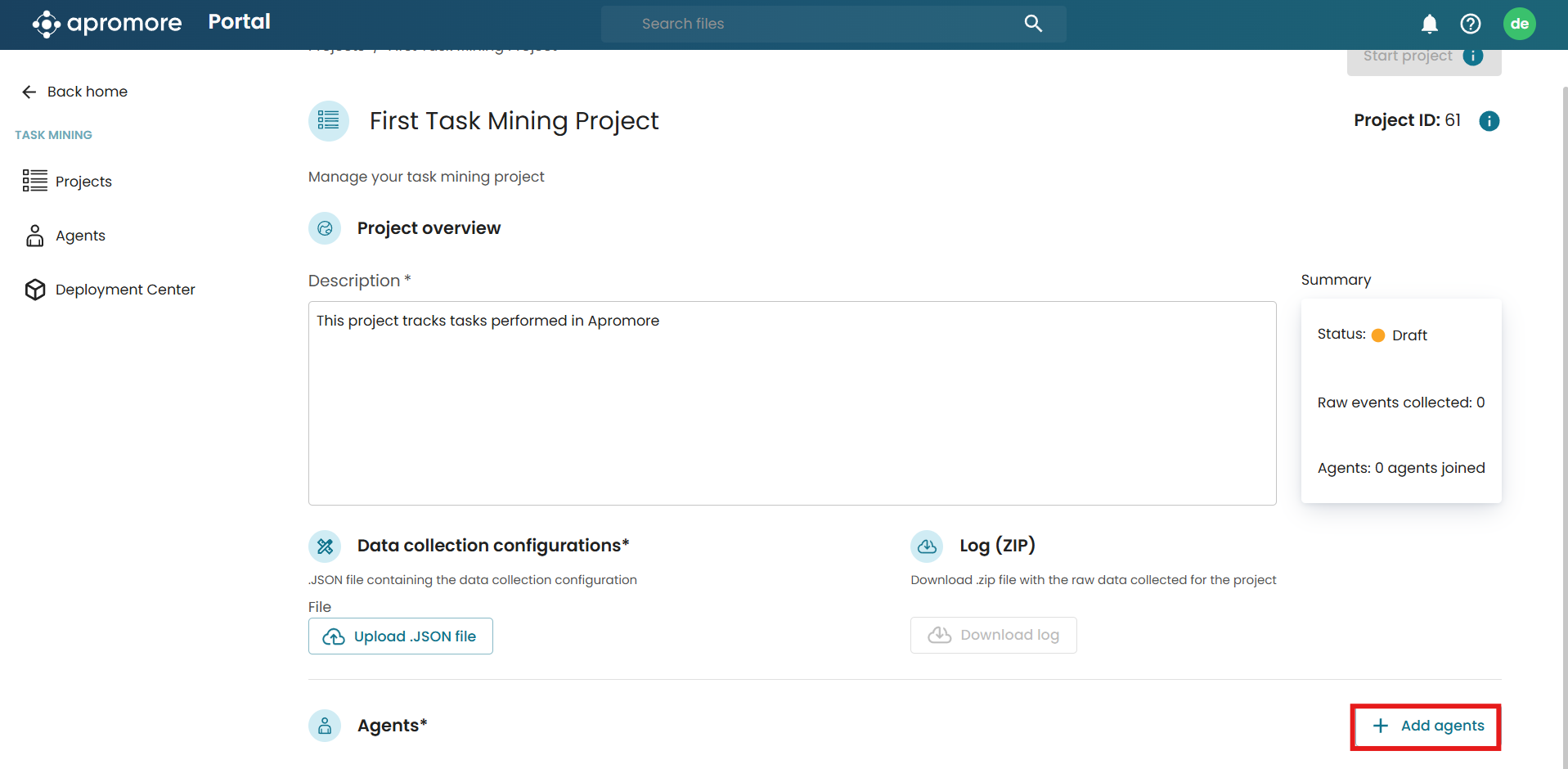Screen dimensions: 1568x769
Task: Click the Log (ZIP) cloud icon
Action: pos(927,546)
